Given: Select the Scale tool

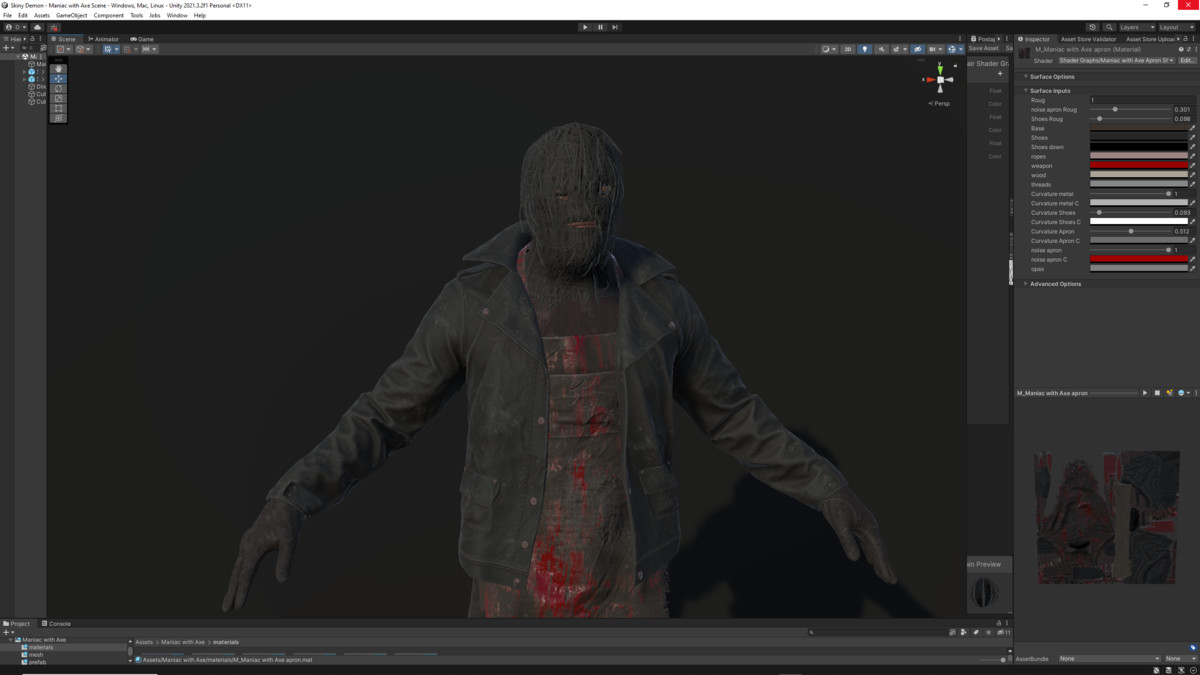Looking at the screenshot, I should click(x=58, y=100).
